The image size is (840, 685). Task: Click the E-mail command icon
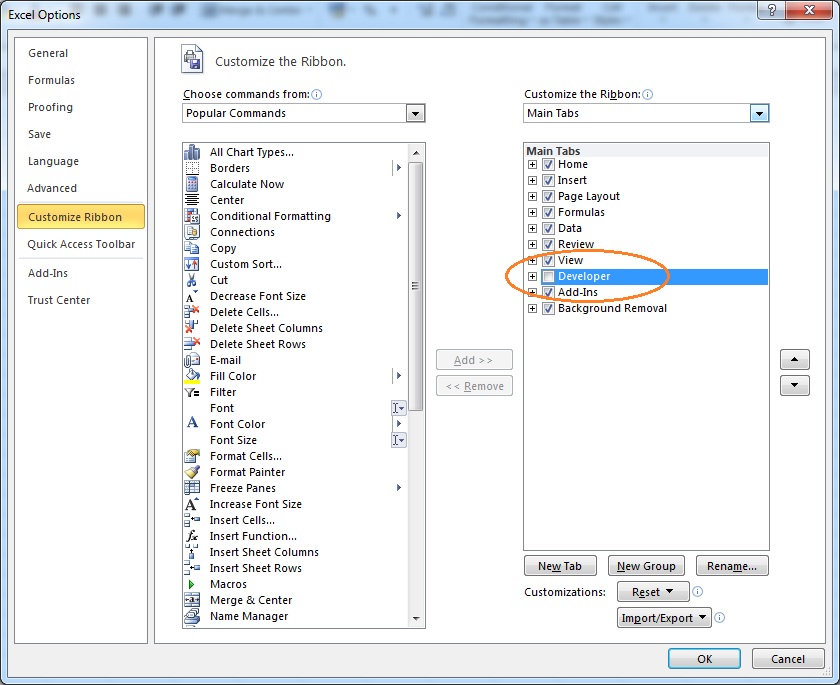pos(192,360)
